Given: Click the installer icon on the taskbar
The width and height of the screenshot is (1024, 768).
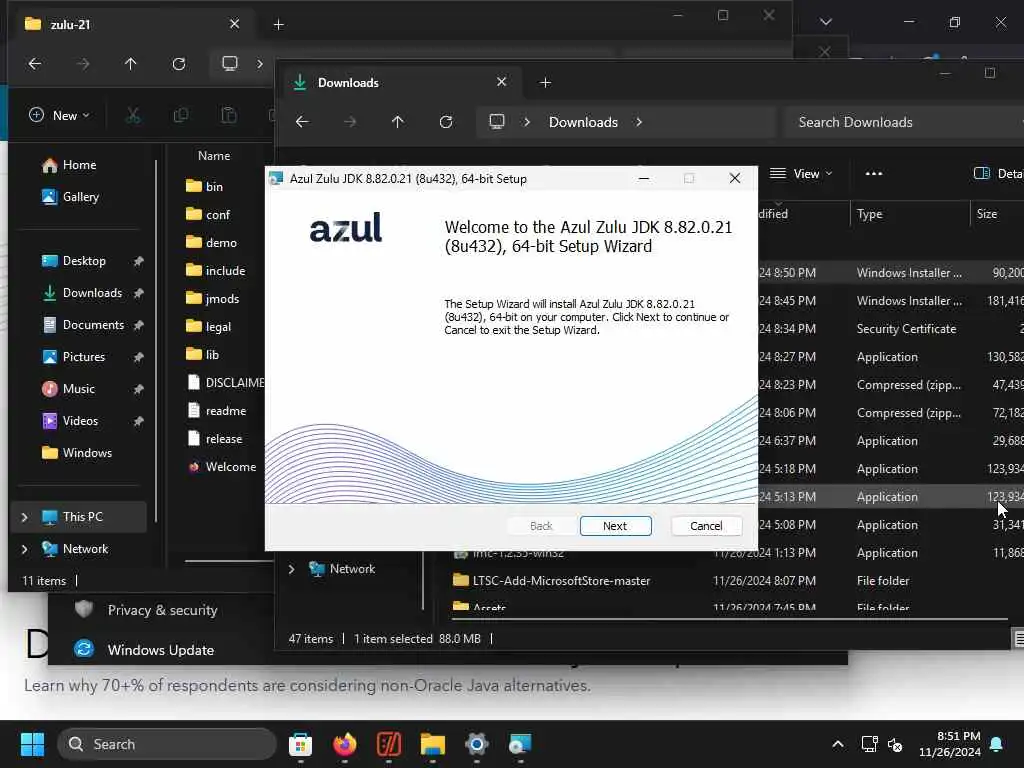Looking at the screenshot, I should [520, 744].
